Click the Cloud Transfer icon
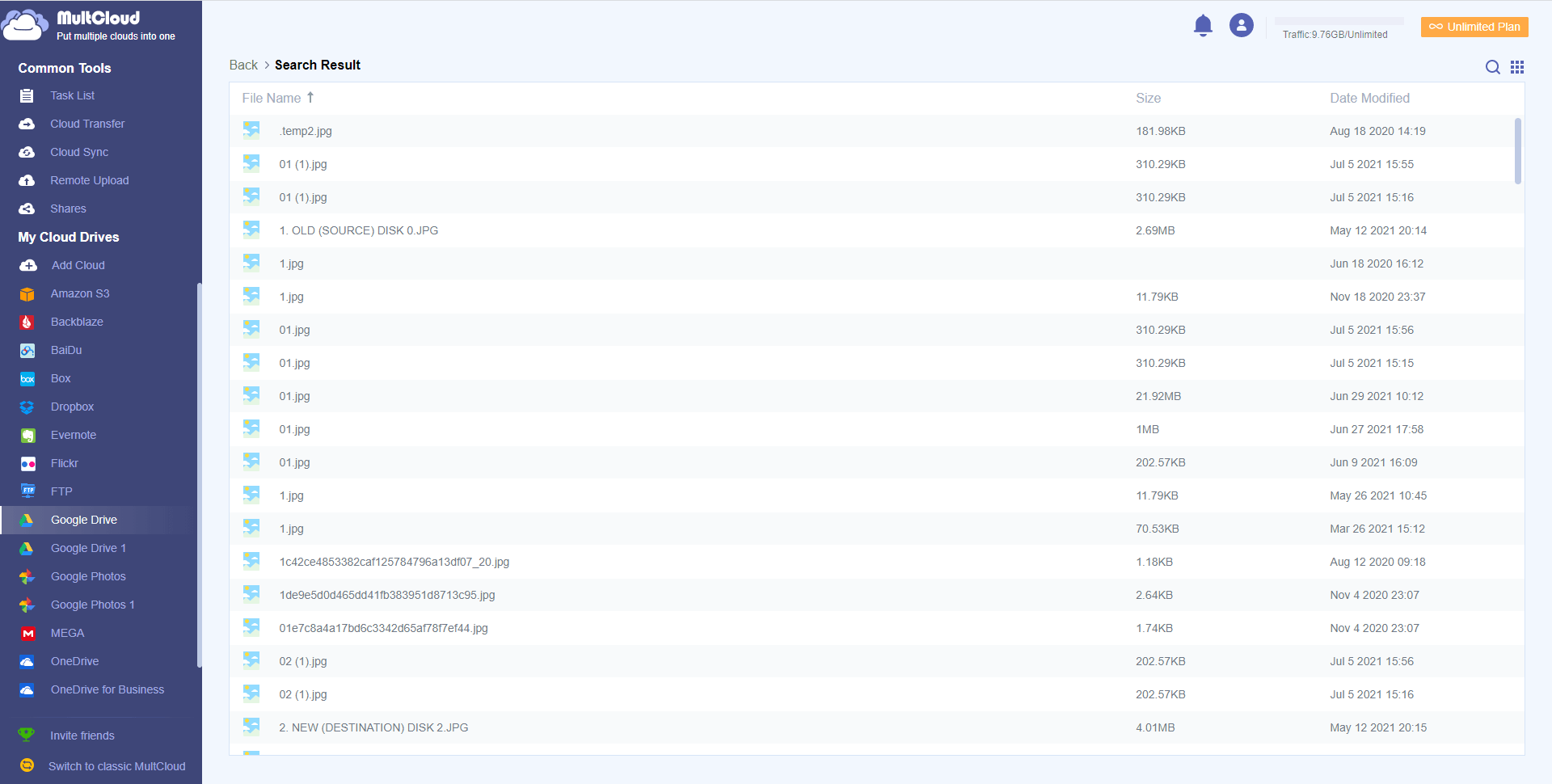 pos(27,124)
